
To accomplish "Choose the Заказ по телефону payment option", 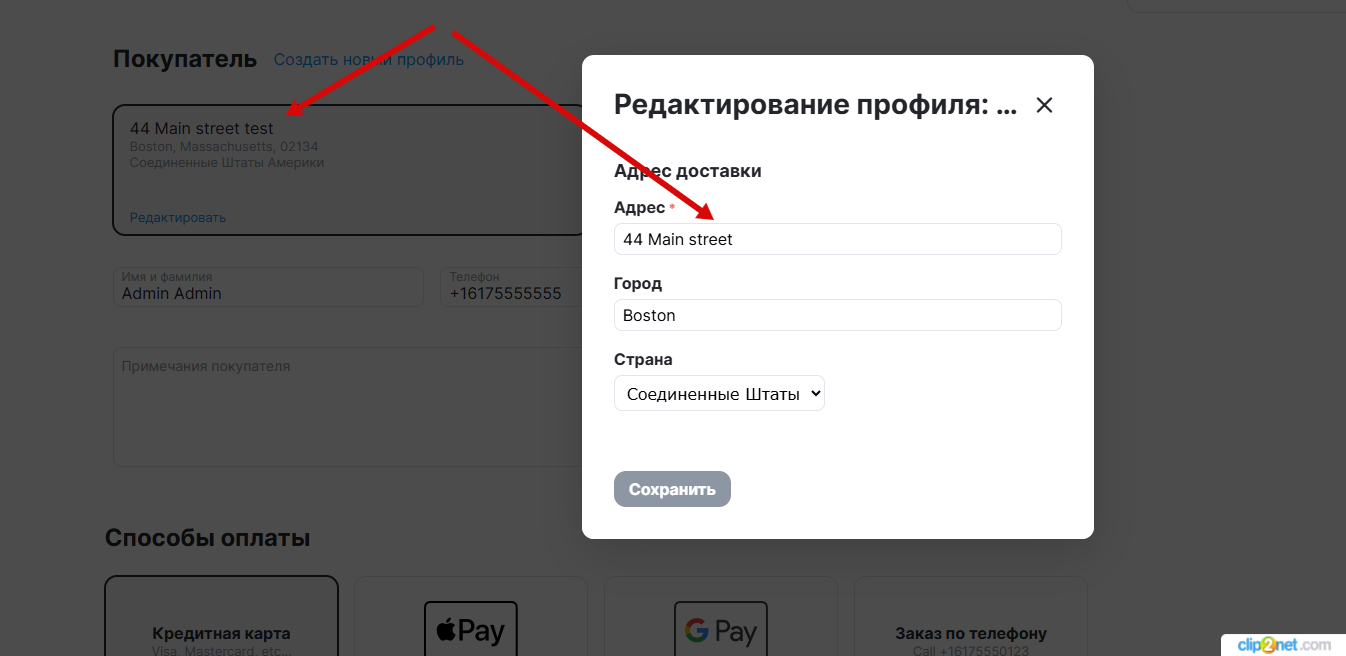I will click(x=970, y=633).
